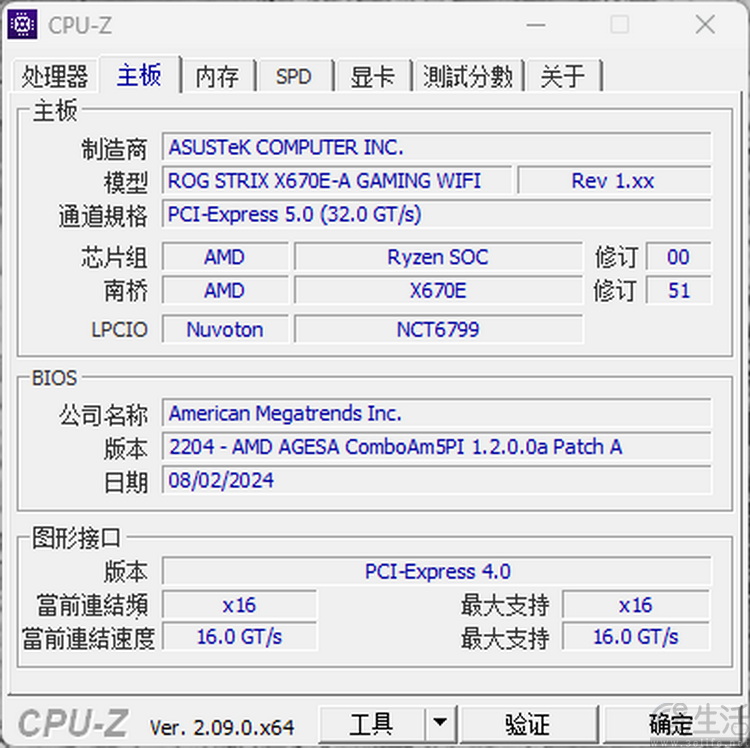Click max supported link width x16

tap(636, 605)
